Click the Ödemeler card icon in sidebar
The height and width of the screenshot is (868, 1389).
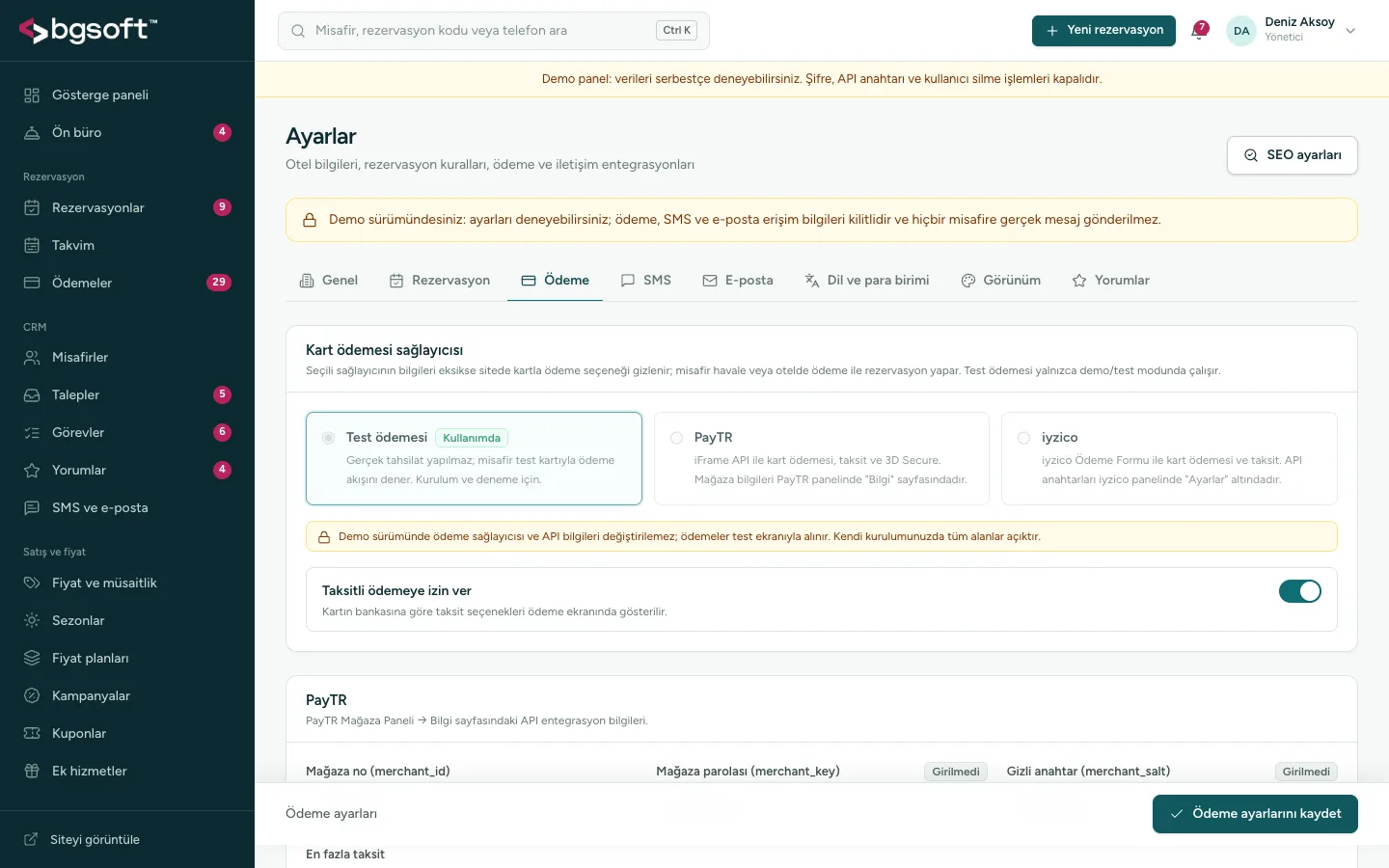32,284
